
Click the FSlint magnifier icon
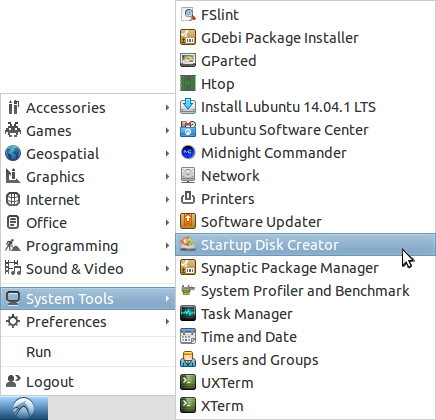click(188, 15)
